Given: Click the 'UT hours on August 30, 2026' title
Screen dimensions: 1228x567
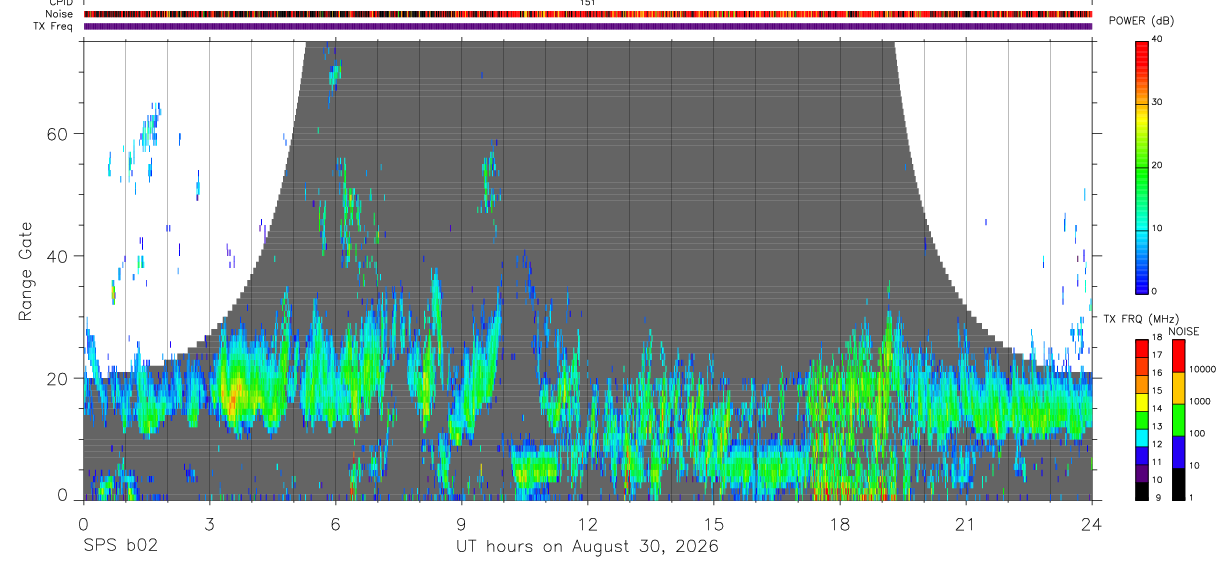Looking at the screenshot, I should click(x=587, y=546).
